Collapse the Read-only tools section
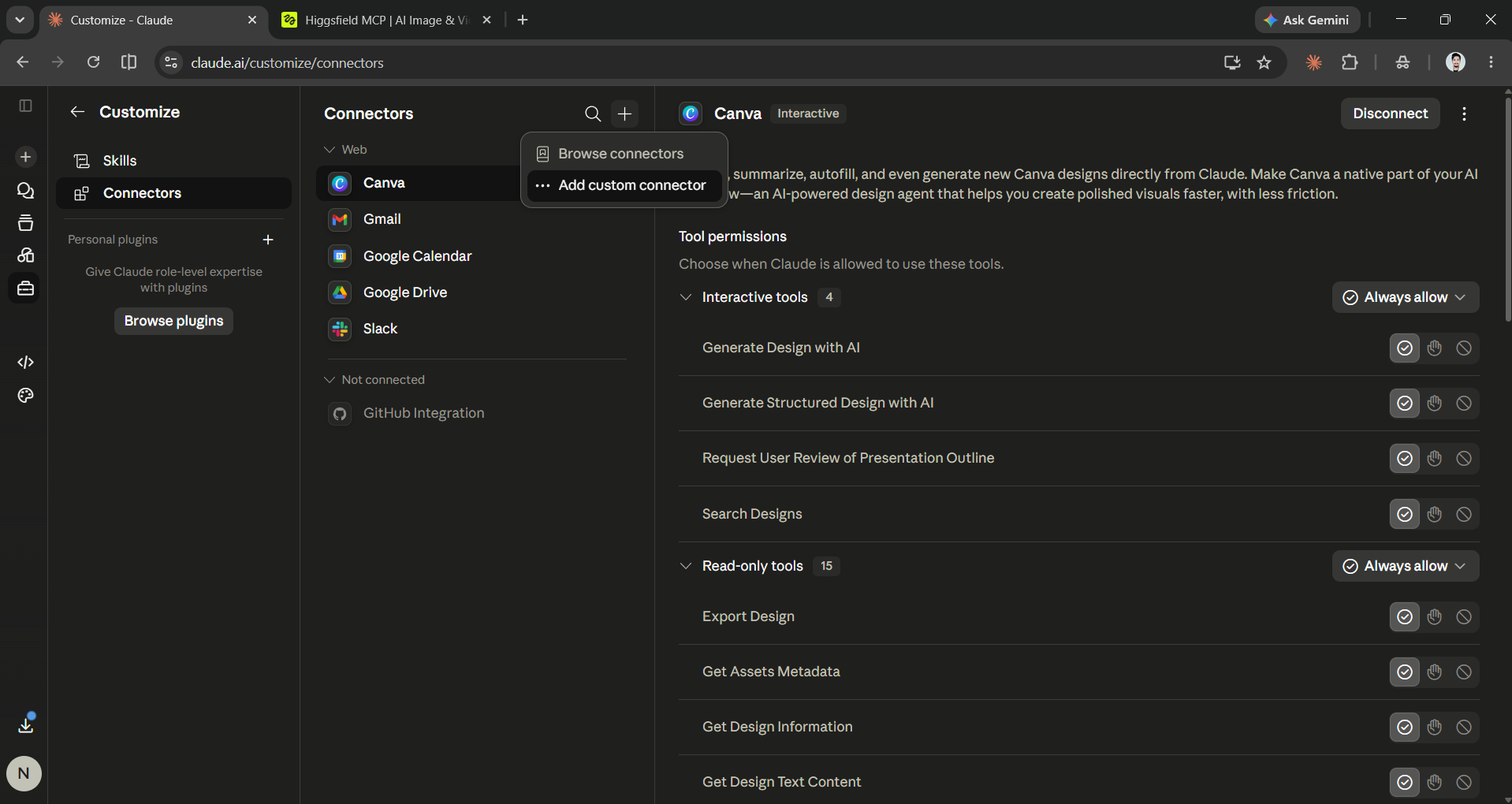Image resolution: width=1512 pixels, height=804 pixels. (686, 566)
